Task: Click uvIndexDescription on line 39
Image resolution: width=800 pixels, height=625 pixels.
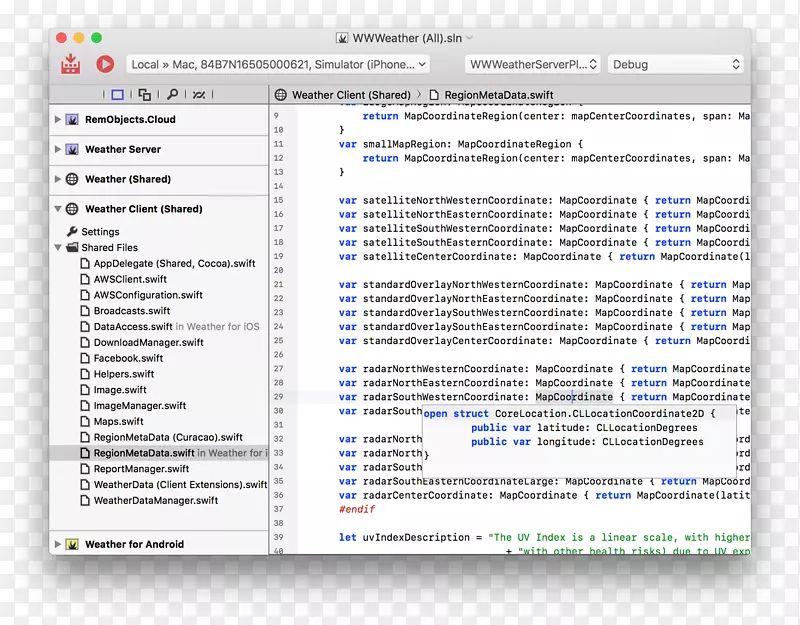Action: coord(416,537)
